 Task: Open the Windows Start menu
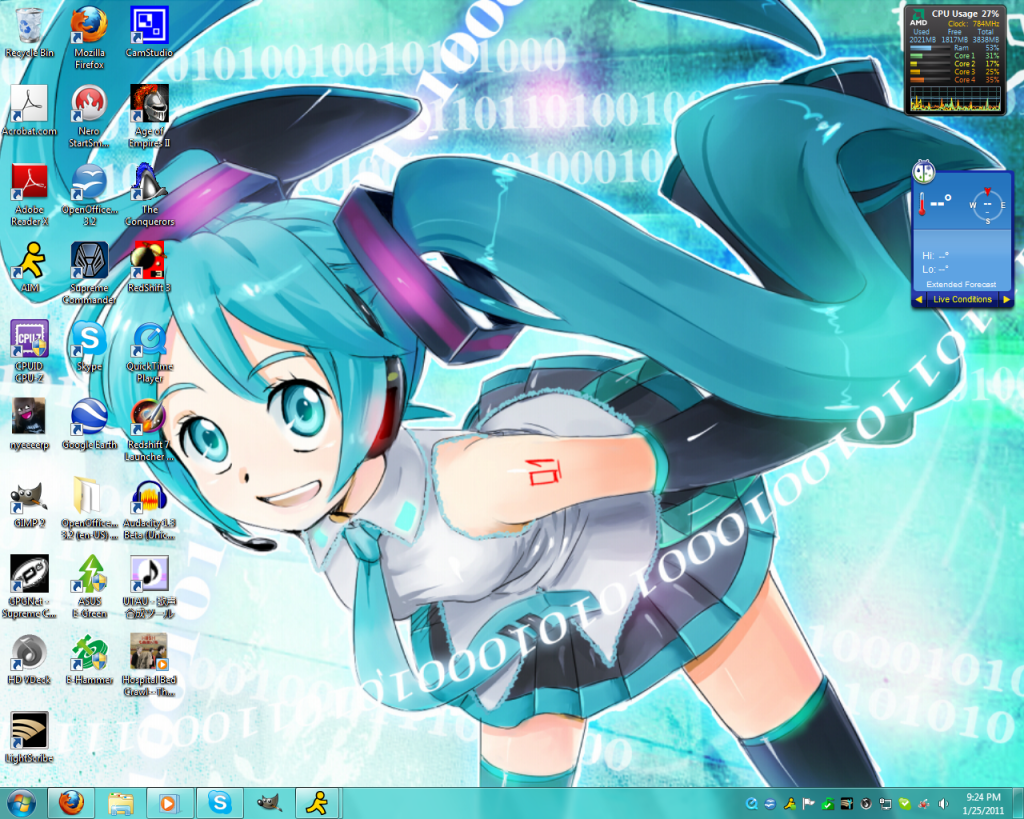coord(21,803)
